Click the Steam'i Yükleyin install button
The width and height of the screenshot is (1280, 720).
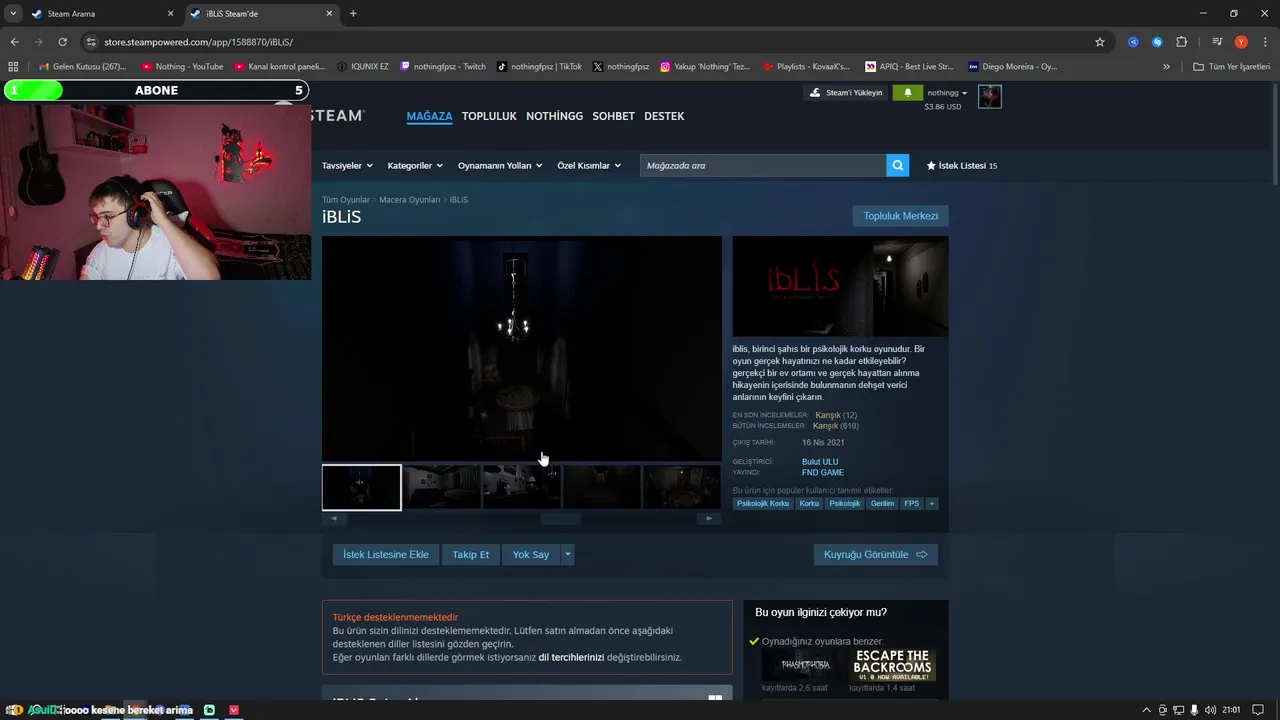tap(846, 93)
